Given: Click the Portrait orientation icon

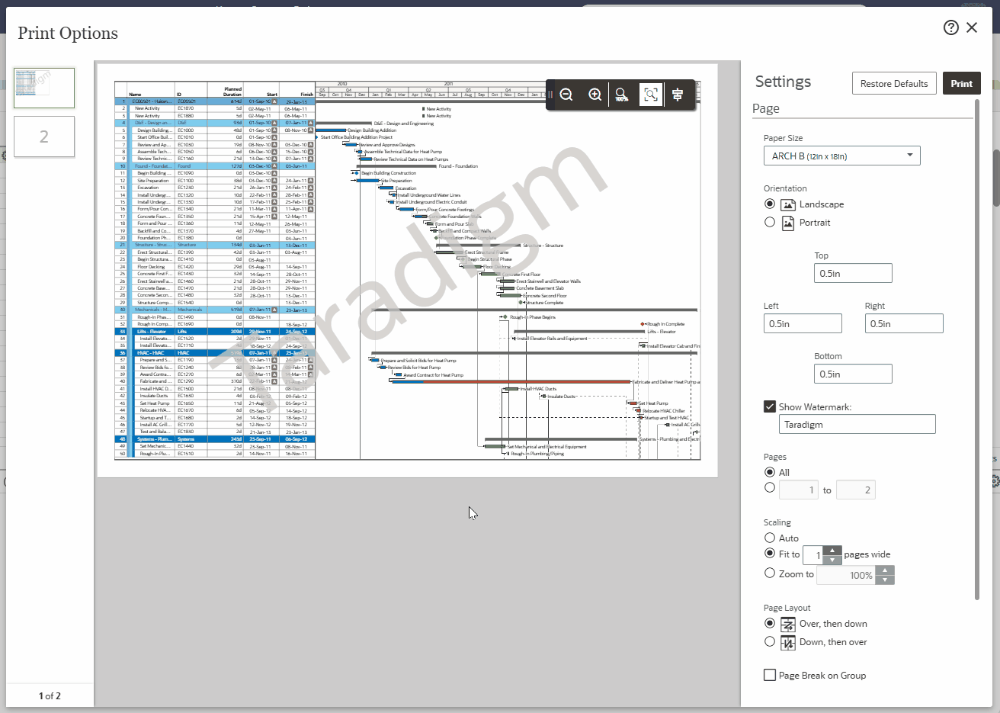Looking at the screenshot, I should tap(788, 223).
